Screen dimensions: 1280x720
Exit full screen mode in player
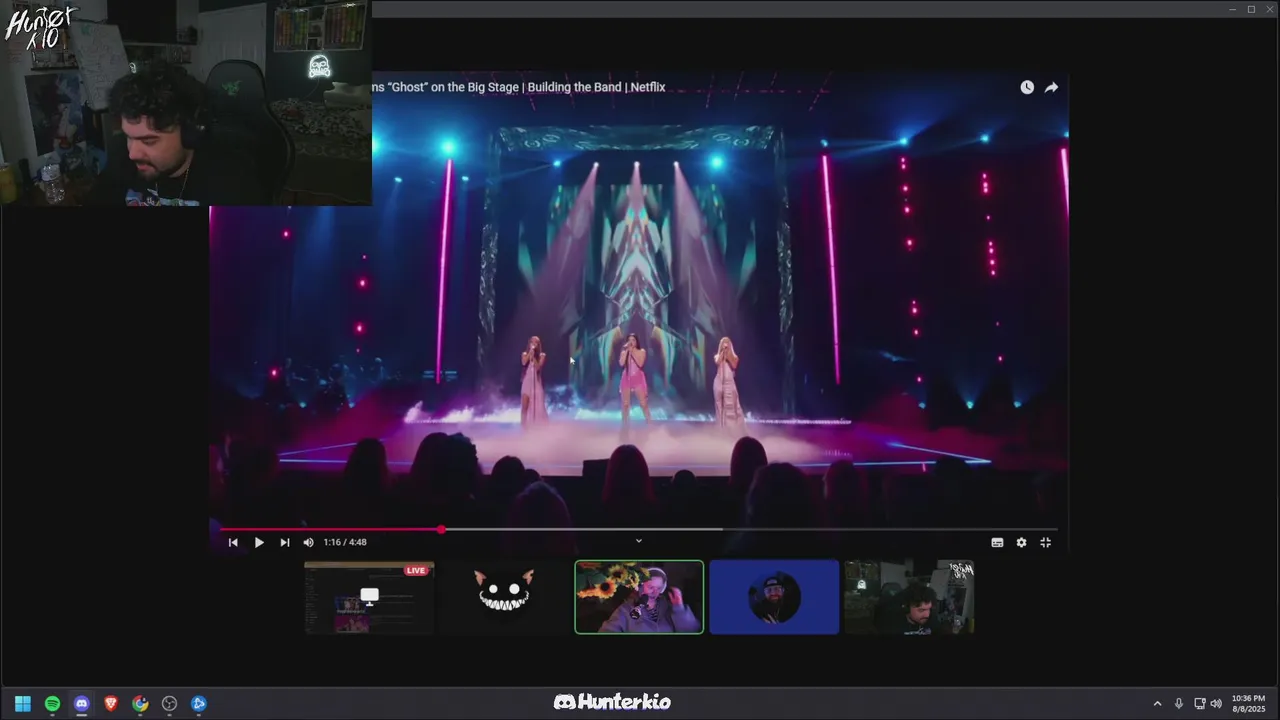[1045, 542]
